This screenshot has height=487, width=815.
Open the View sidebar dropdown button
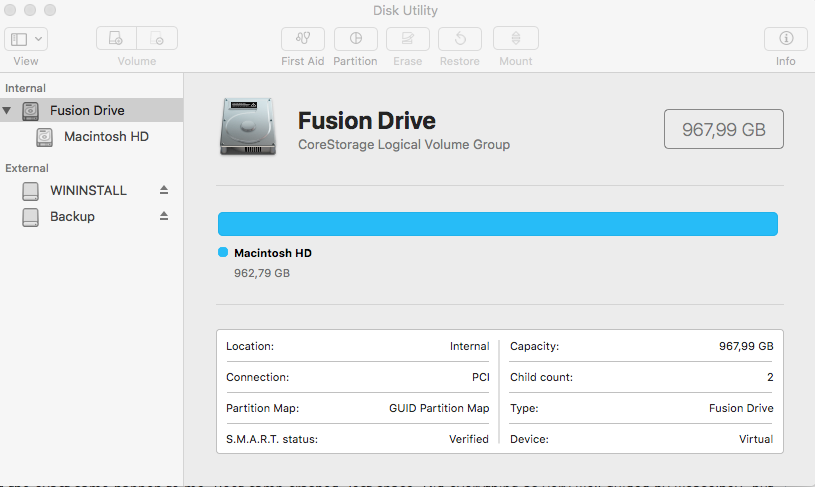26,39
